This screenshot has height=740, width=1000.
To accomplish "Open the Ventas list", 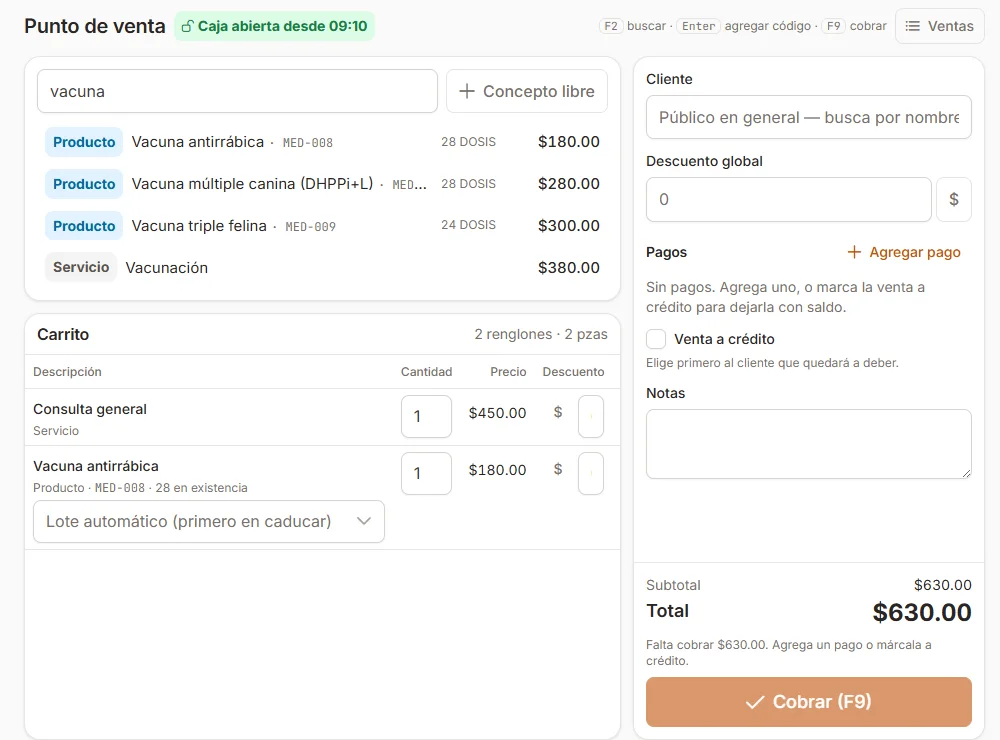I will pos(939,26).
